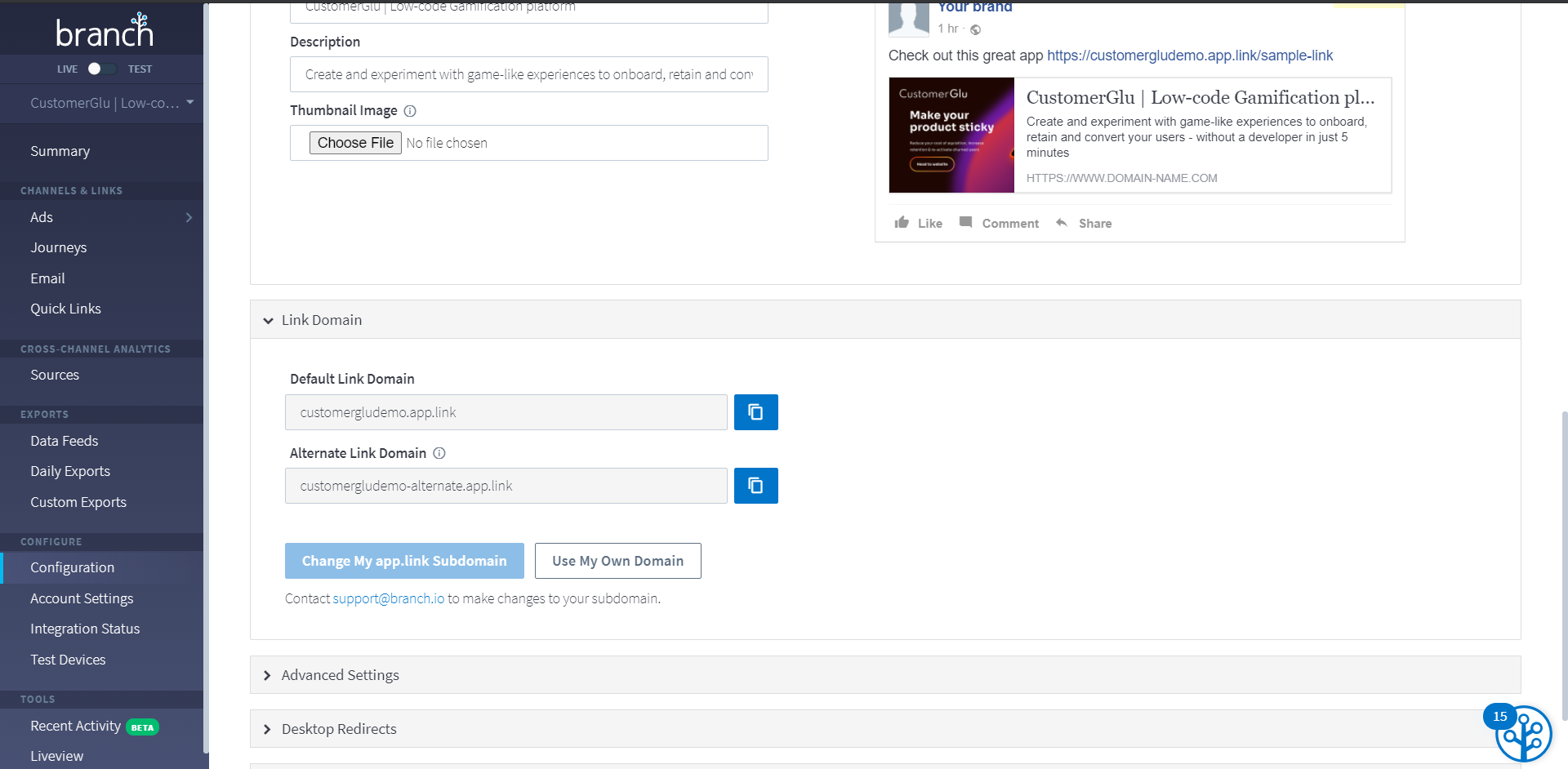Click the Like thumbs-up icon
The image size is (1568, 769).
point(902,223)
